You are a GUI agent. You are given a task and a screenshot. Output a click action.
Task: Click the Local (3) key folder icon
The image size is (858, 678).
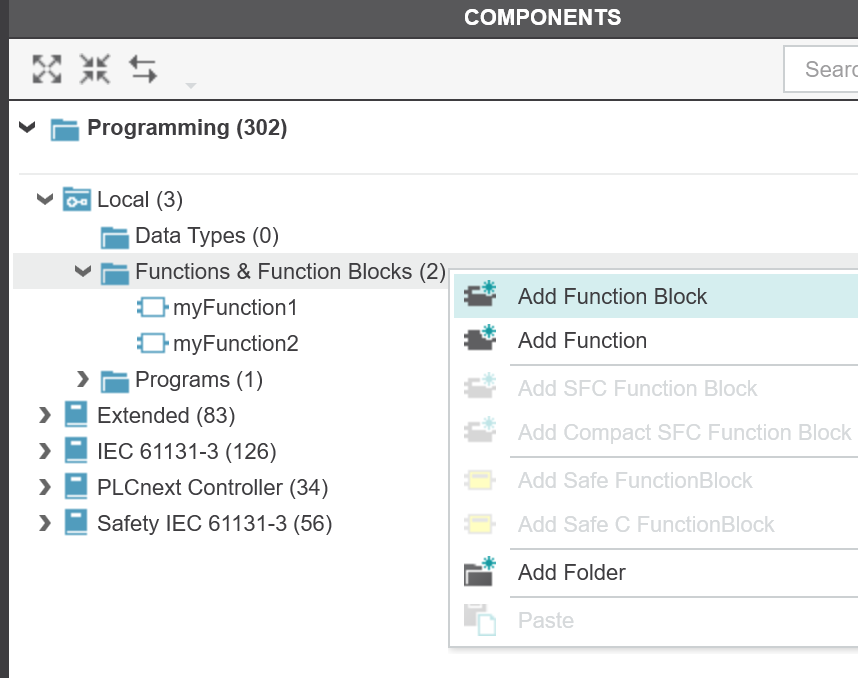(x=77, y=200)
